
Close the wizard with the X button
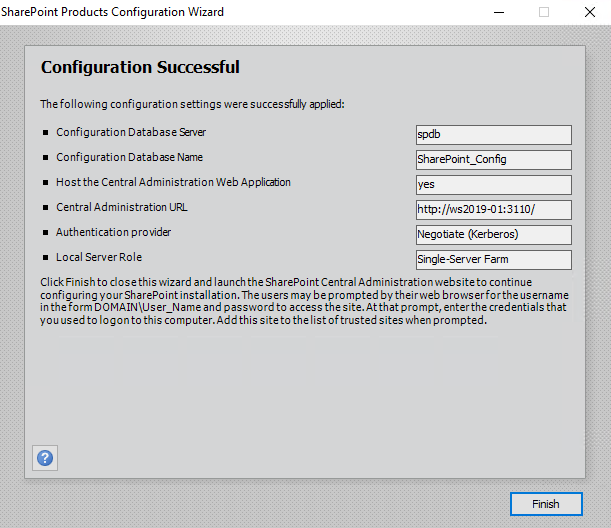(x=590, y=12)
